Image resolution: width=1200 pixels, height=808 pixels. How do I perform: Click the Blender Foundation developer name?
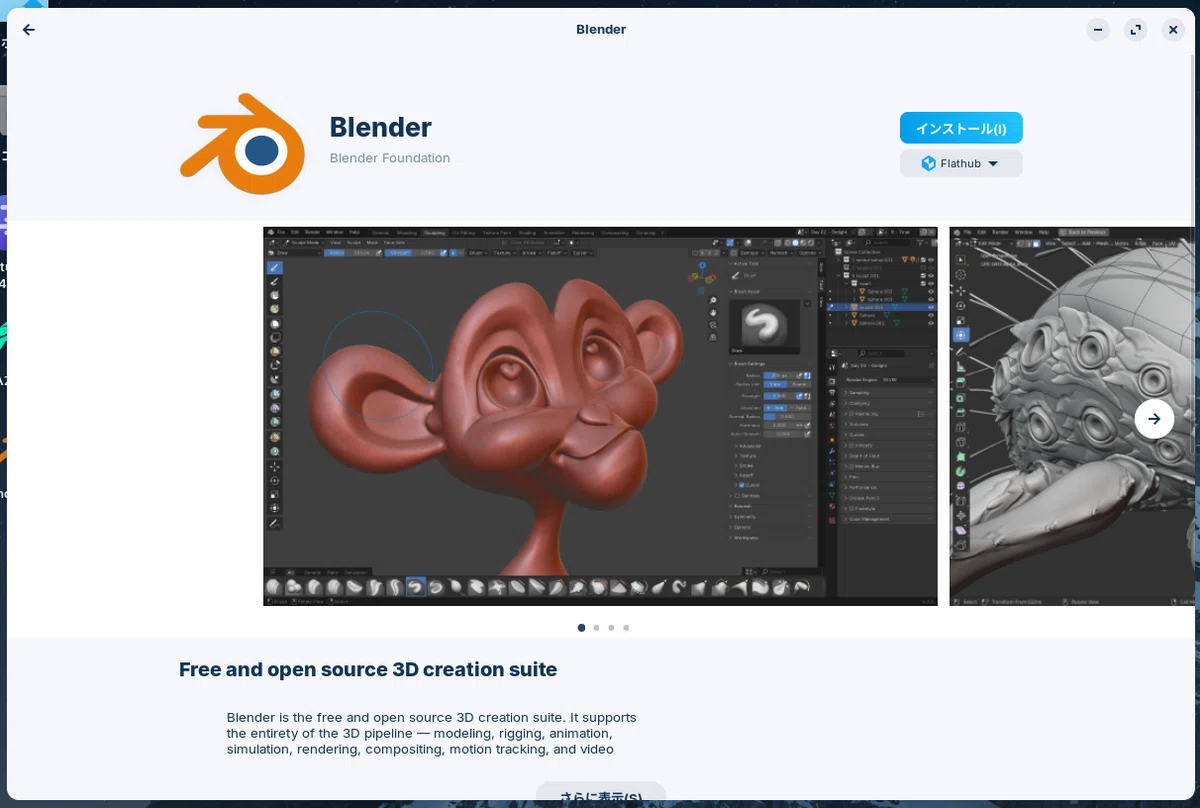tap(390, 158)
